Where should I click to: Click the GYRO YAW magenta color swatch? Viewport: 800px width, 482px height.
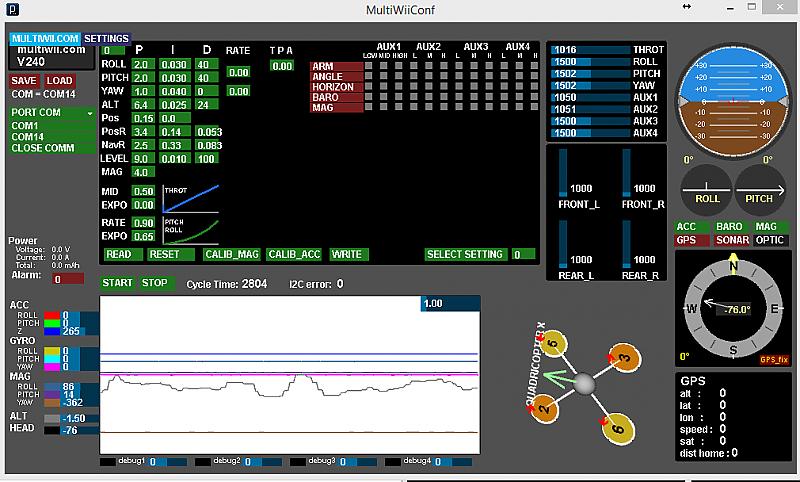(52, 367)
